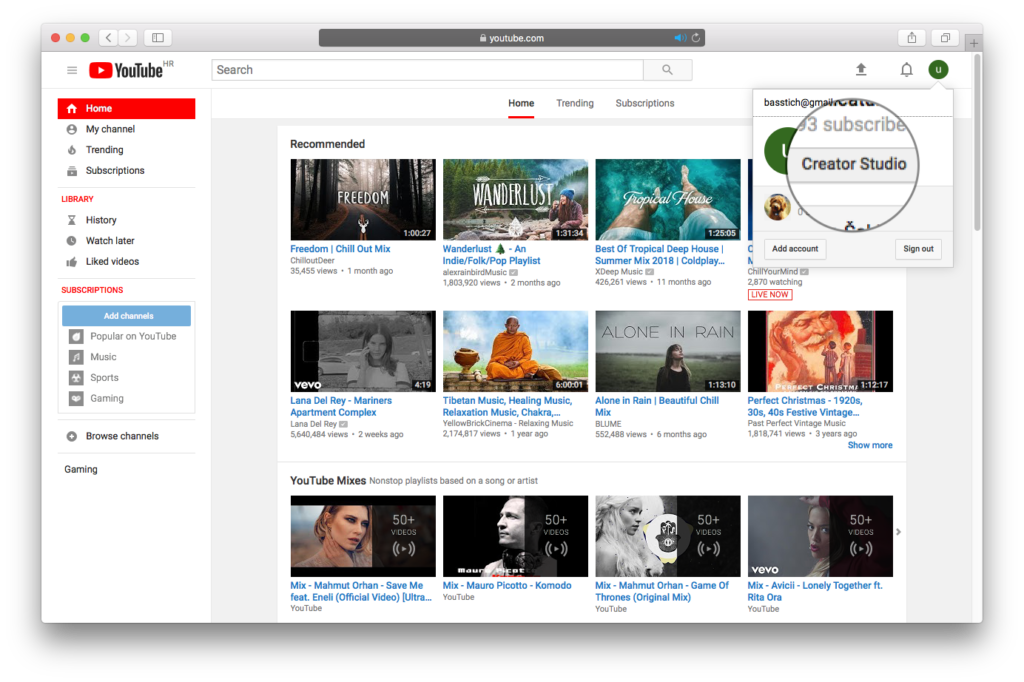Screen dimensions: 1024x682
Task: Toggle the Safari sidebar button
Action: pos(157,38)
